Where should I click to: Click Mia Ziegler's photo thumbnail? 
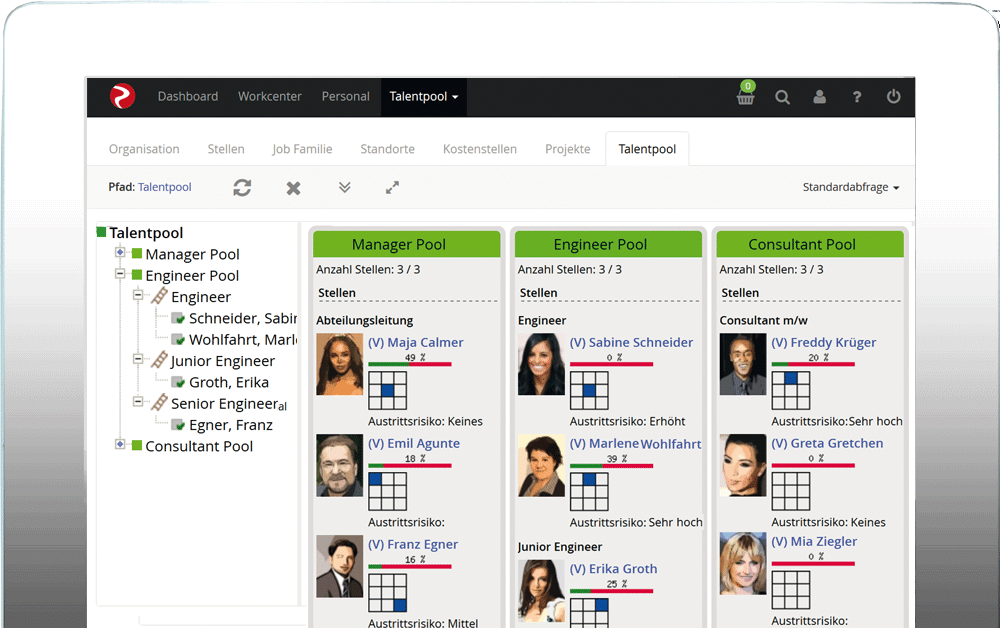tap(743, 564)
